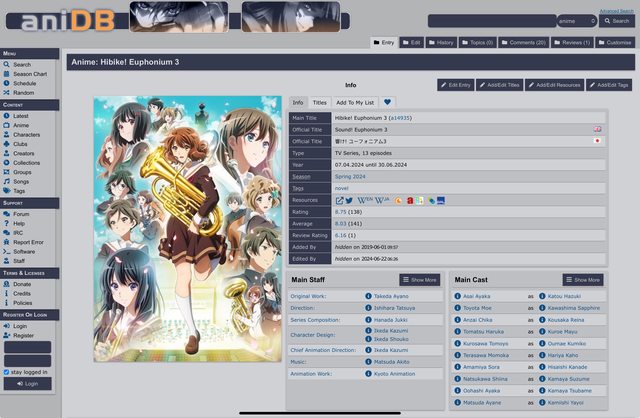Screen dimensions: 640x418
Task: Open the Comments (20) tab
Action: [x=524, y=42]
